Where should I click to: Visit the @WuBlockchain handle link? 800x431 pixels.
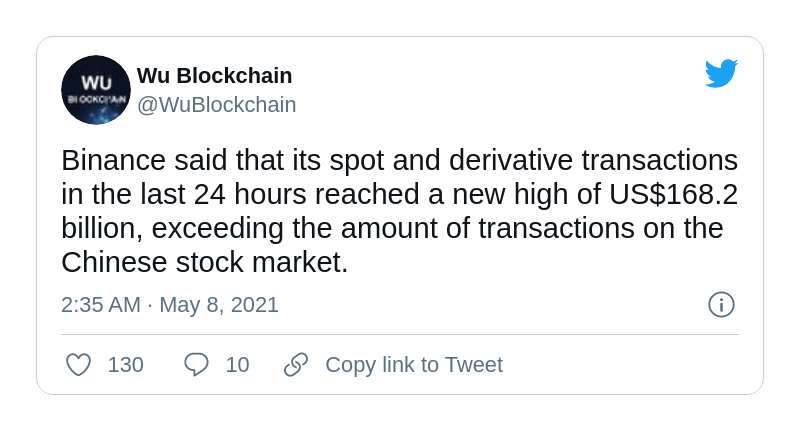click(216, 105)
